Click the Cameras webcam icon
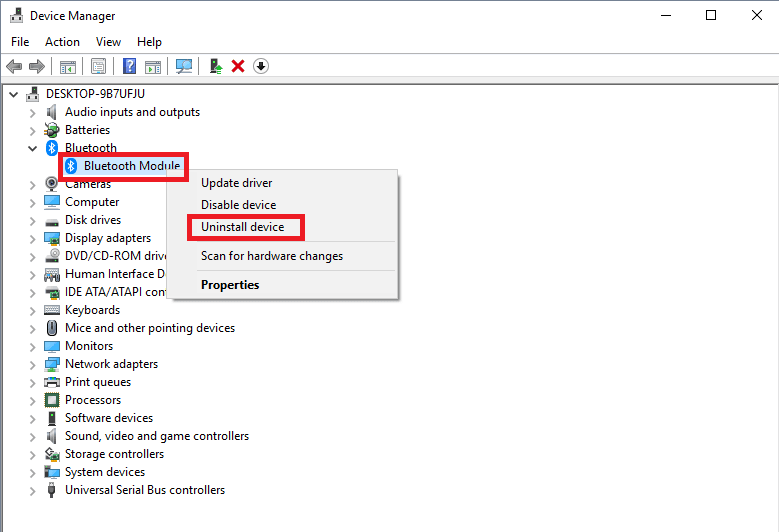This screenshot has width=779, height=532. [x=51, y=184]
